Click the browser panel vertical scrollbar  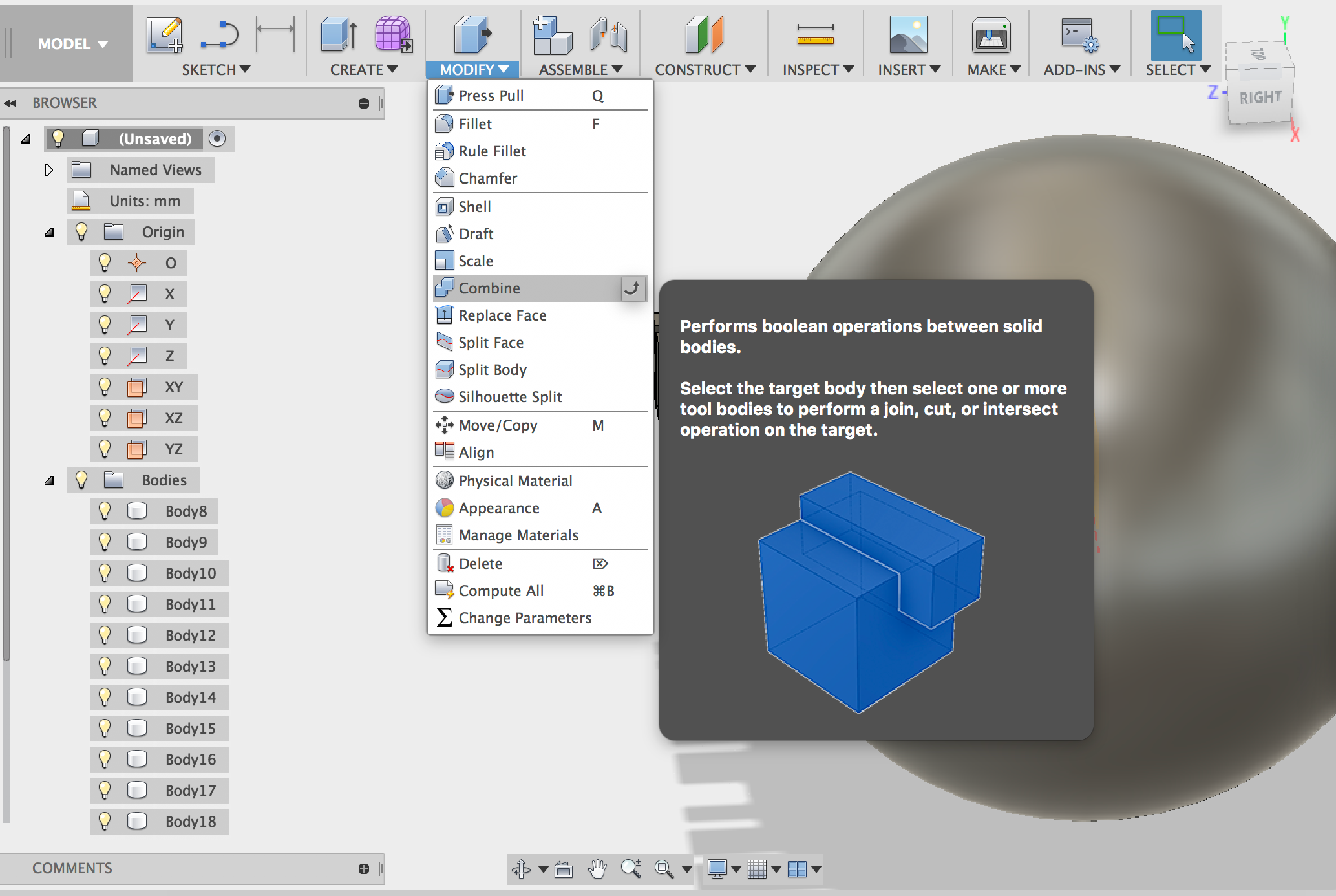(x=6, y=394)
